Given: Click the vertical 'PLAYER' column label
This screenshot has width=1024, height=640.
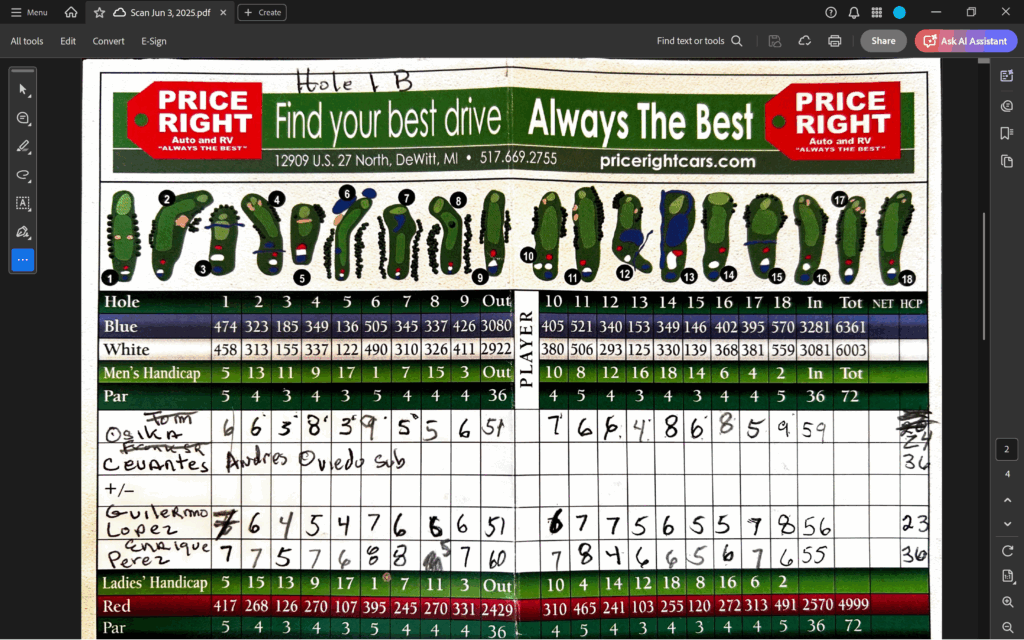Looking at the screenshot, I should tap(526, 349).
